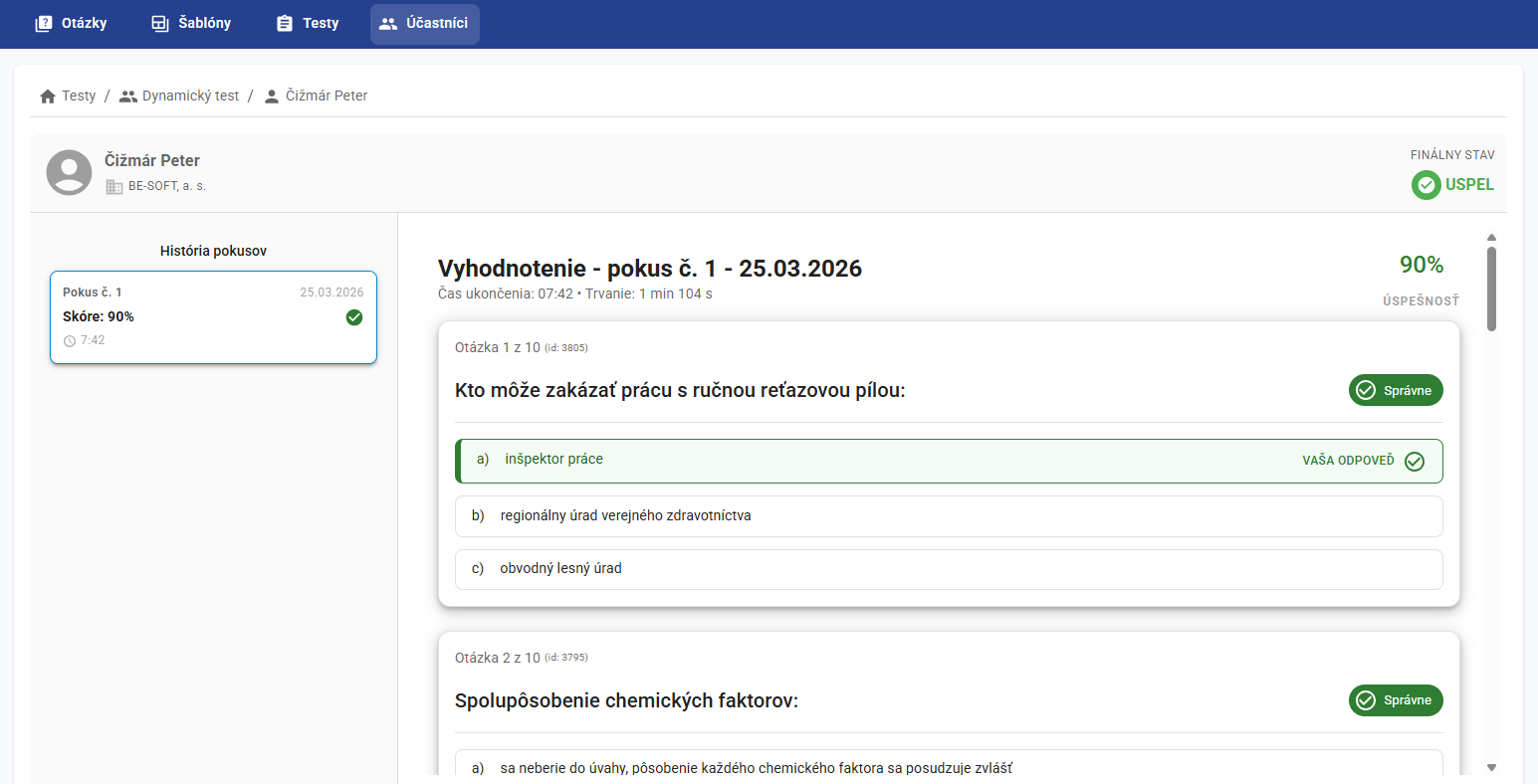Open the Dynamický test breadcrumb link
This screenshot has width=1538, height=784.
point(190,97)
